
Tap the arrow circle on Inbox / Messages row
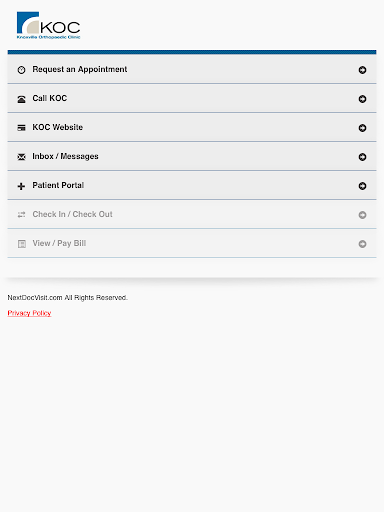tap(362, 157)
